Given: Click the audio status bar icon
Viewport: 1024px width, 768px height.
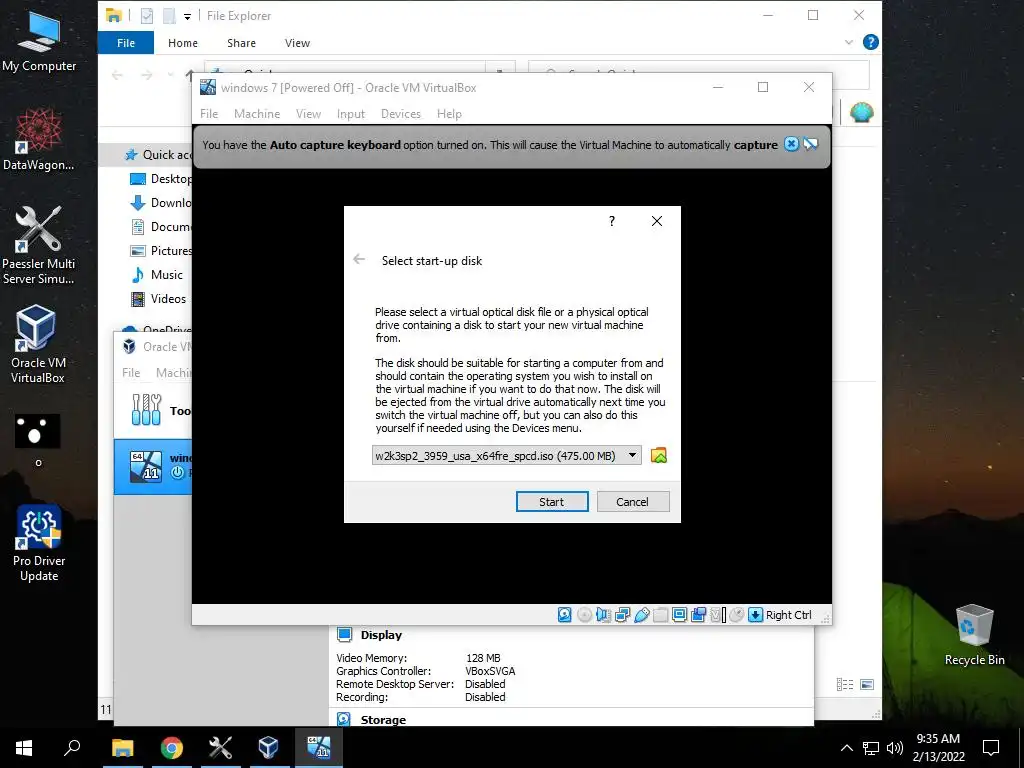Looking at the screenshot, I should pyautogui.click(x=603, y=615).
